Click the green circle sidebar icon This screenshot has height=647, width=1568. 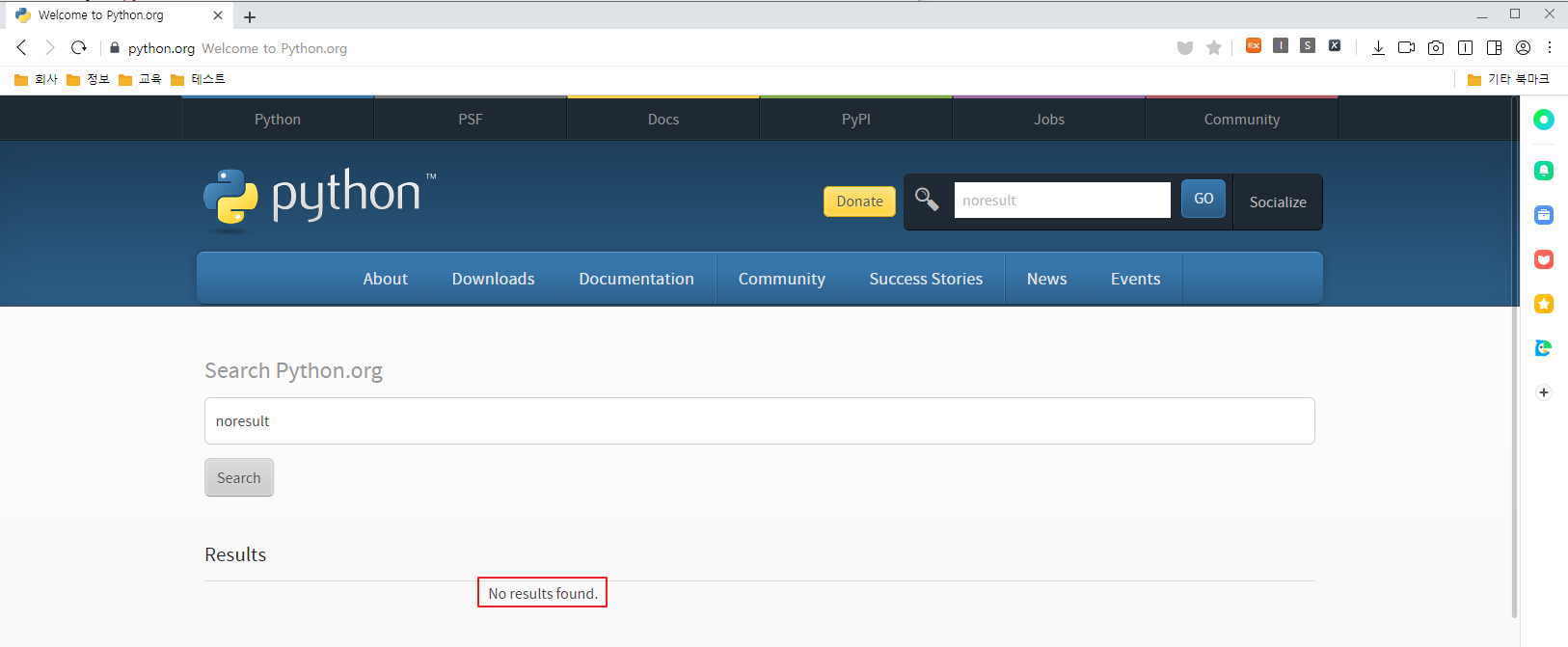click(1544, 120)
